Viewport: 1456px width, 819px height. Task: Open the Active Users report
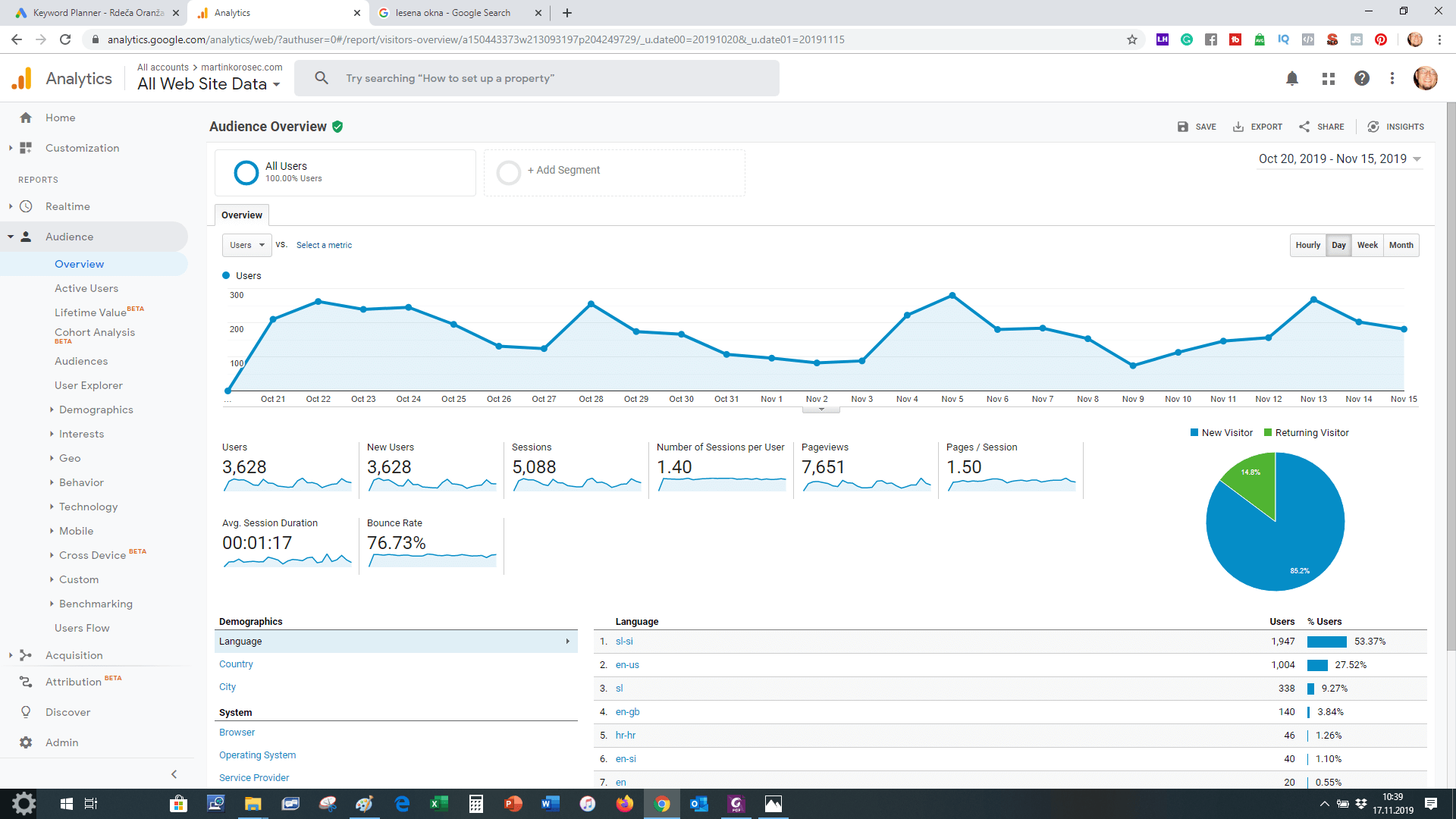(86, 288)
